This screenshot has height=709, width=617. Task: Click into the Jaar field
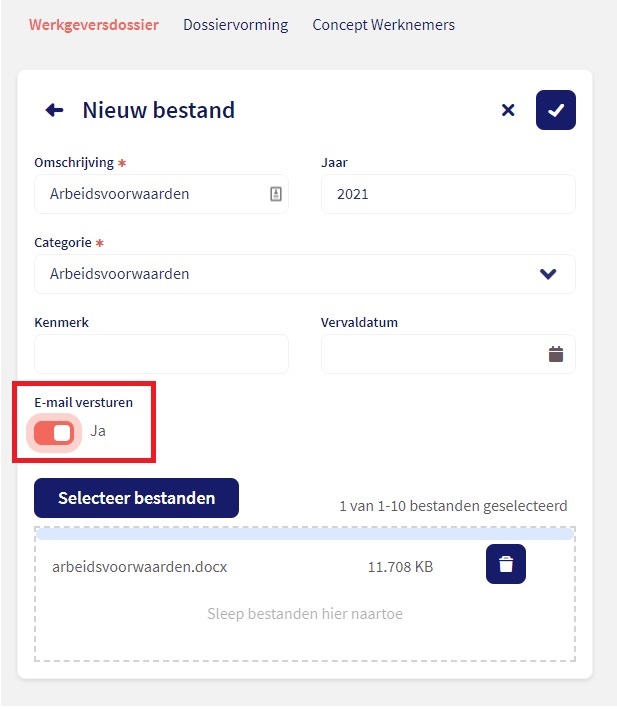447,194
